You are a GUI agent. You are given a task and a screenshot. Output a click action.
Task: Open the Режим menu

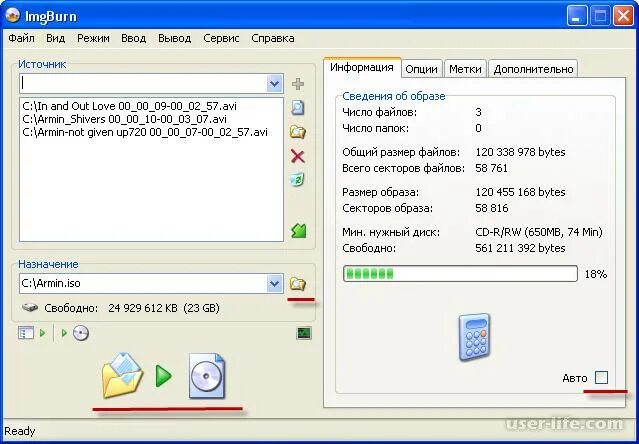pyautogui.click(x=93, y=38)
